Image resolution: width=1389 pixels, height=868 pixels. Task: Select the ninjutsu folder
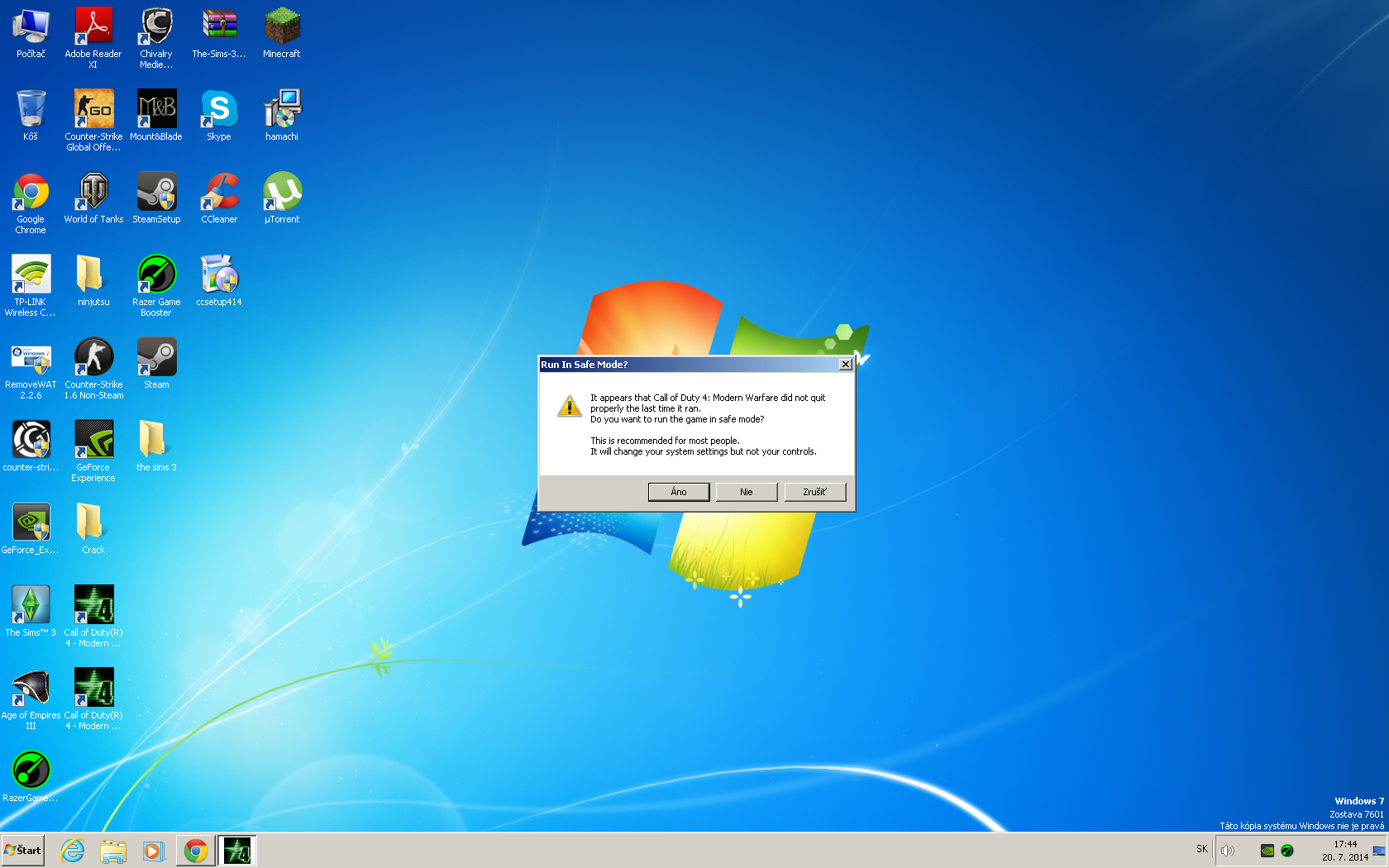pyautogui.click(x=93, y=281)
